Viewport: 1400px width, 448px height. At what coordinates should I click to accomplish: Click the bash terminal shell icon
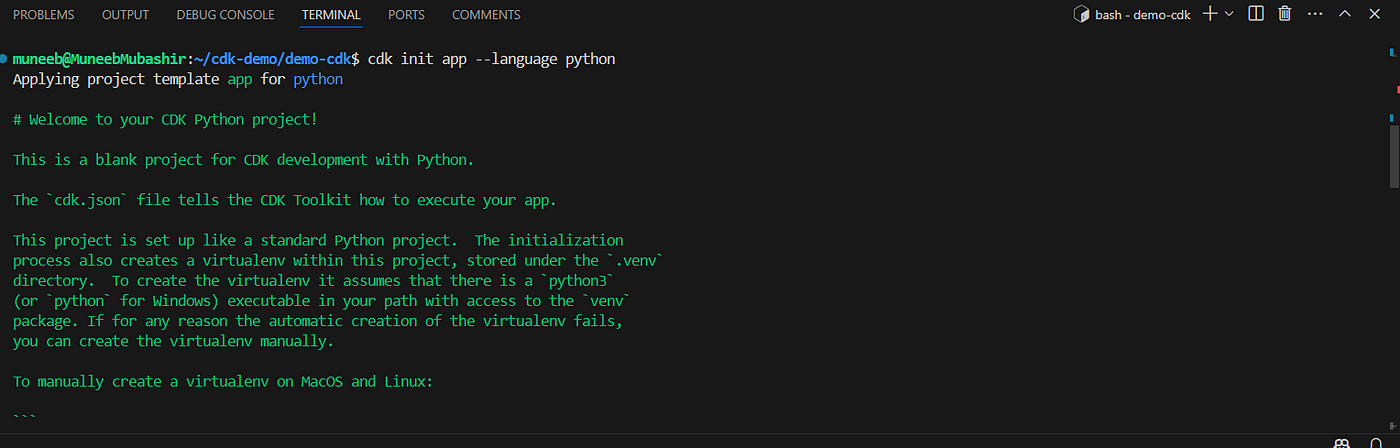[x=1081, y=14]
